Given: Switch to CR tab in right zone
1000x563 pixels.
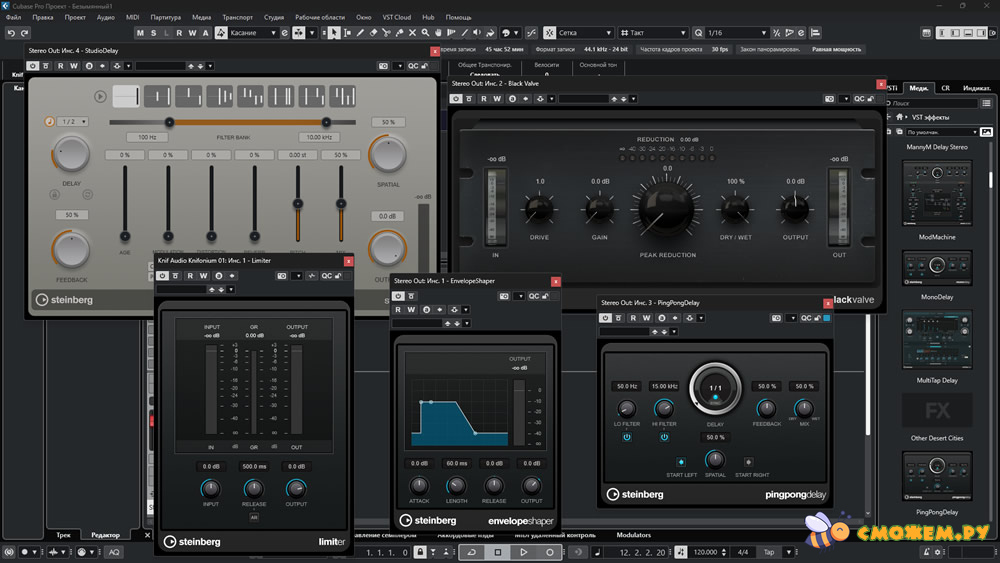Looking at the screenshot, I should pyautogui.click(x=945, y=88).
